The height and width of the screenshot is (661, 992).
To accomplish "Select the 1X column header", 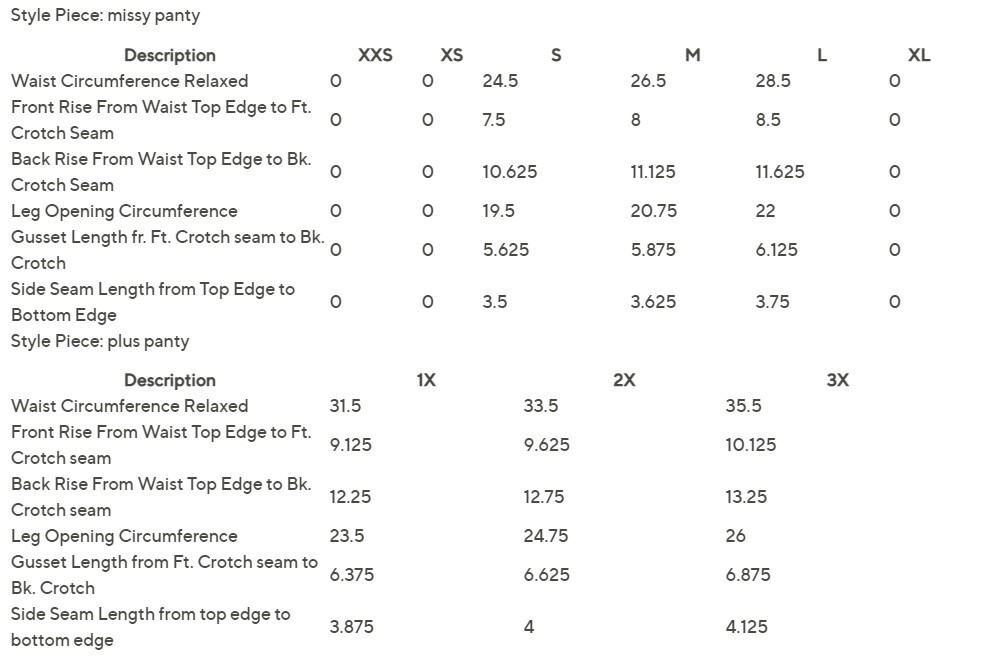I will [426, 380].
